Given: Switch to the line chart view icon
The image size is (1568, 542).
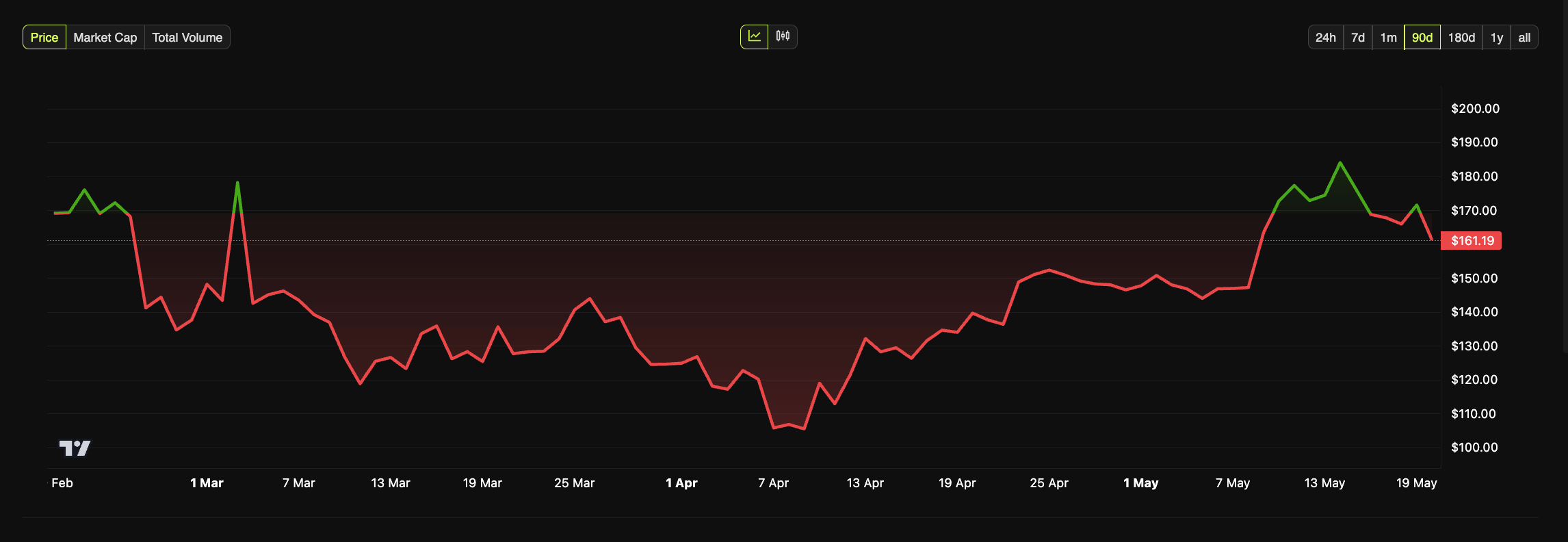Looking at the screenshot, I should [754, 37].
